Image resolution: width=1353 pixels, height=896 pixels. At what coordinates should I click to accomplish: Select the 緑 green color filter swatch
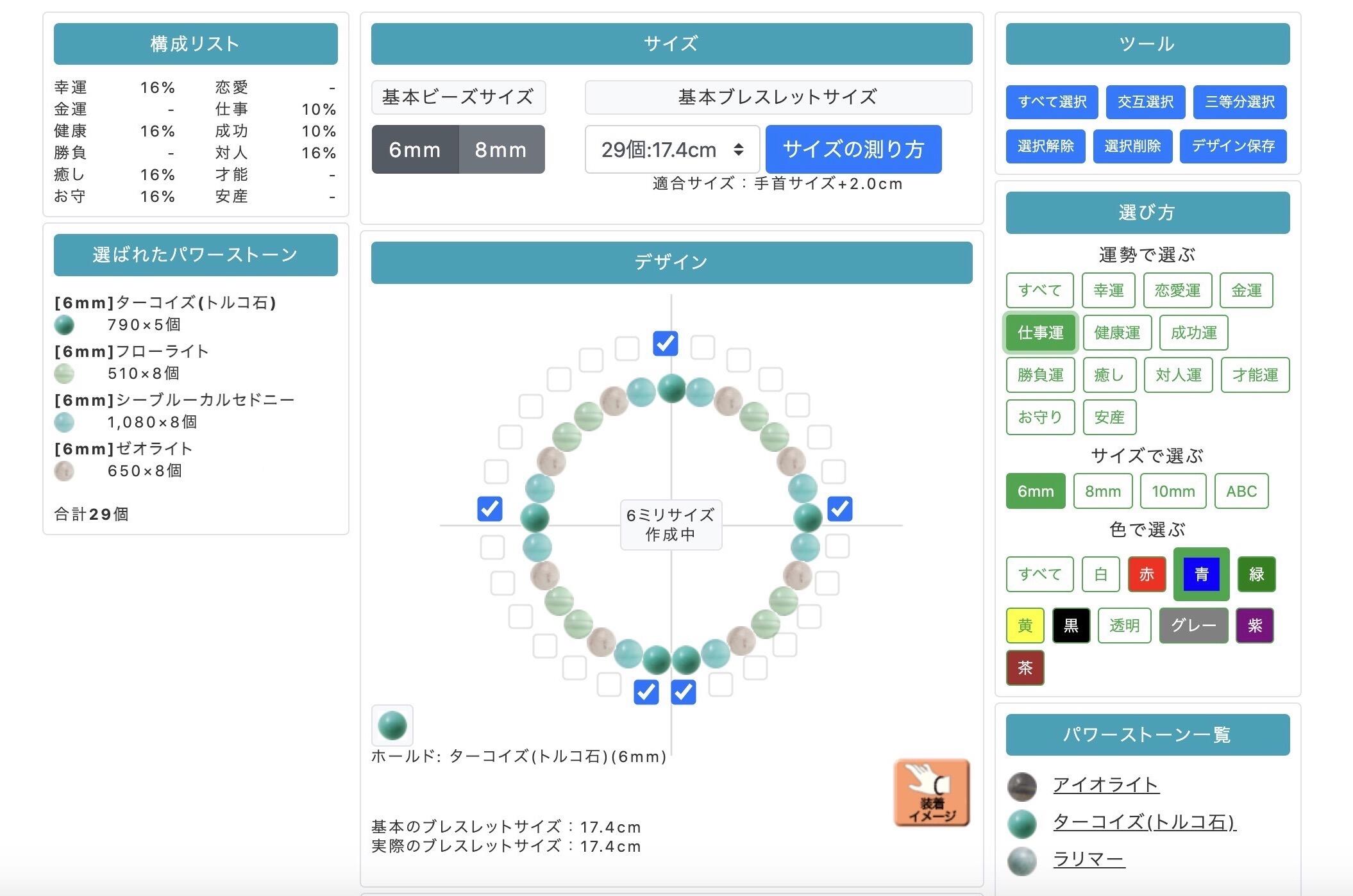(1256, 574)
